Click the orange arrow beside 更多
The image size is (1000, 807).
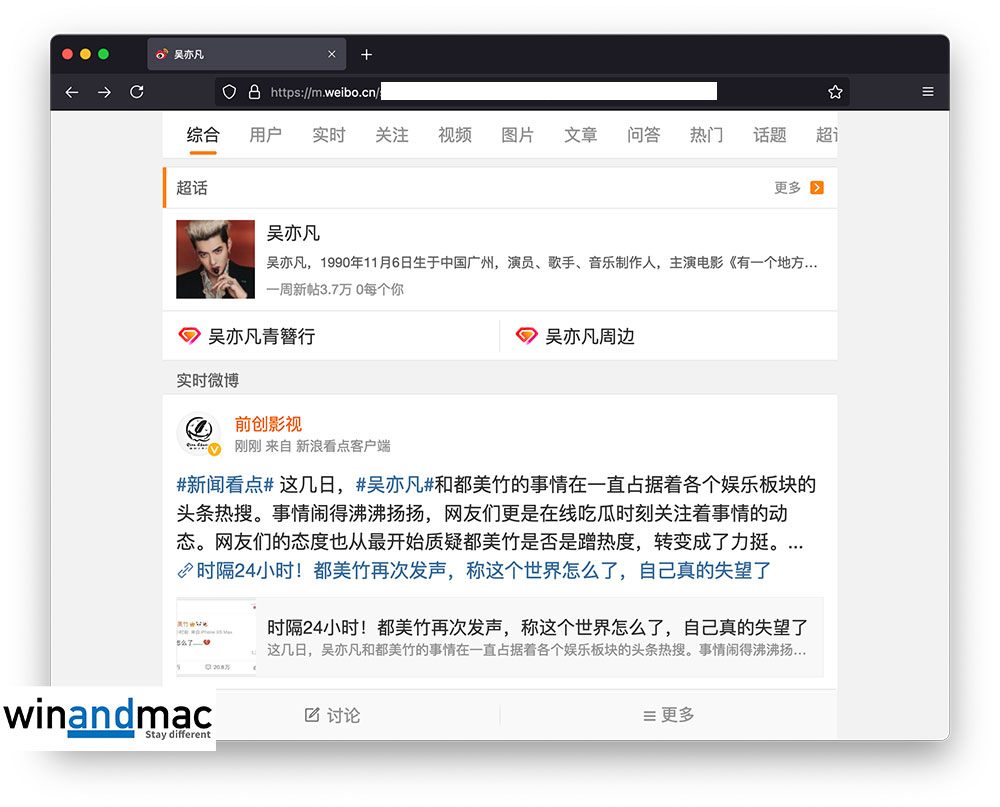tap(817, 188)
